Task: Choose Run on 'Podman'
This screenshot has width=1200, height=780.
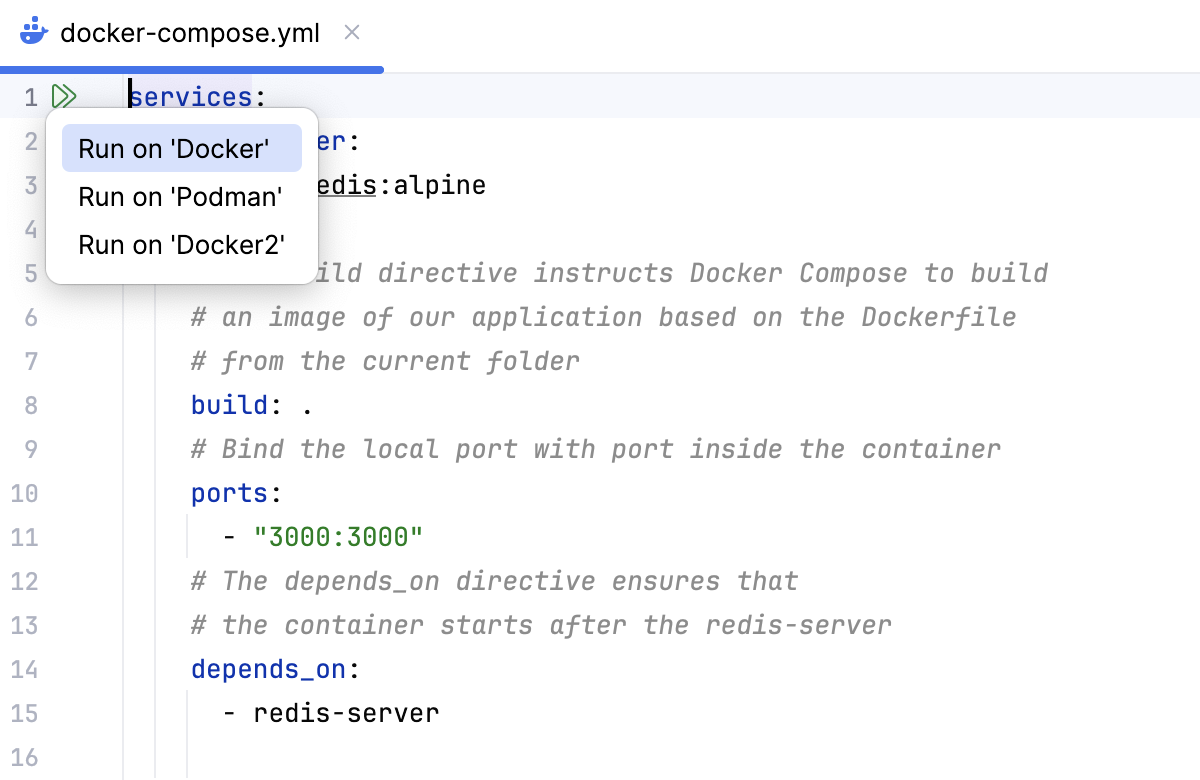Action: pos(182,197)
